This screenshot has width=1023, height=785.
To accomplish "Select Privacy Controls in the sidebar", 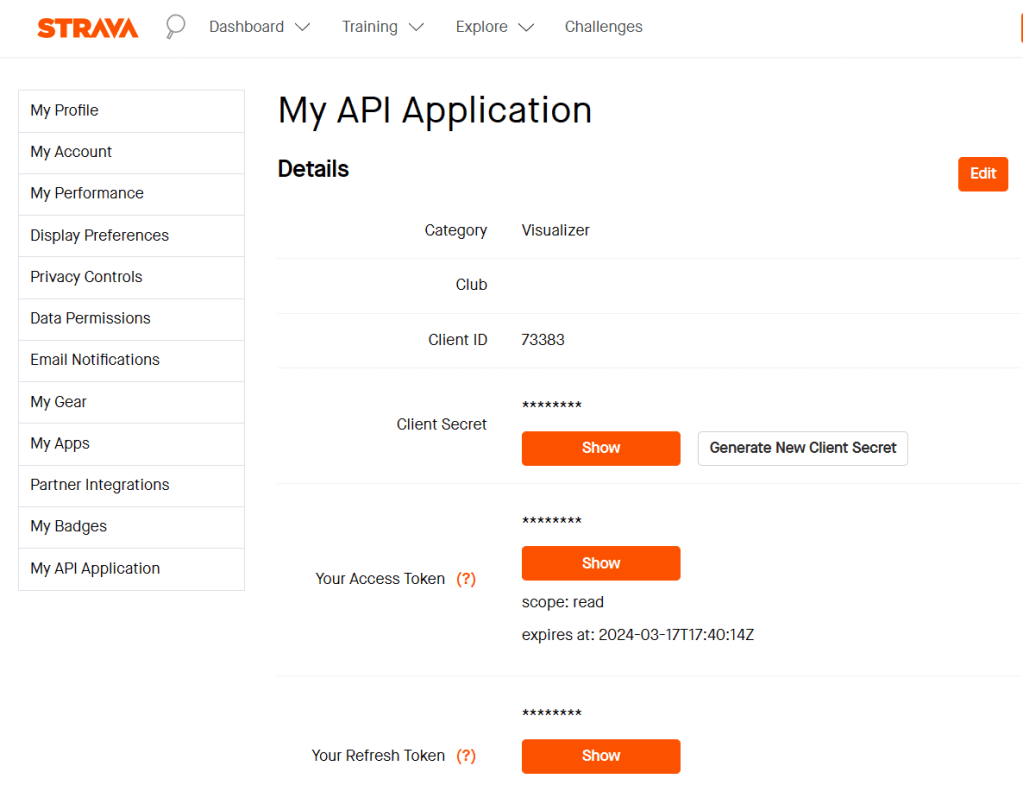I will click(x=86, y=277).
